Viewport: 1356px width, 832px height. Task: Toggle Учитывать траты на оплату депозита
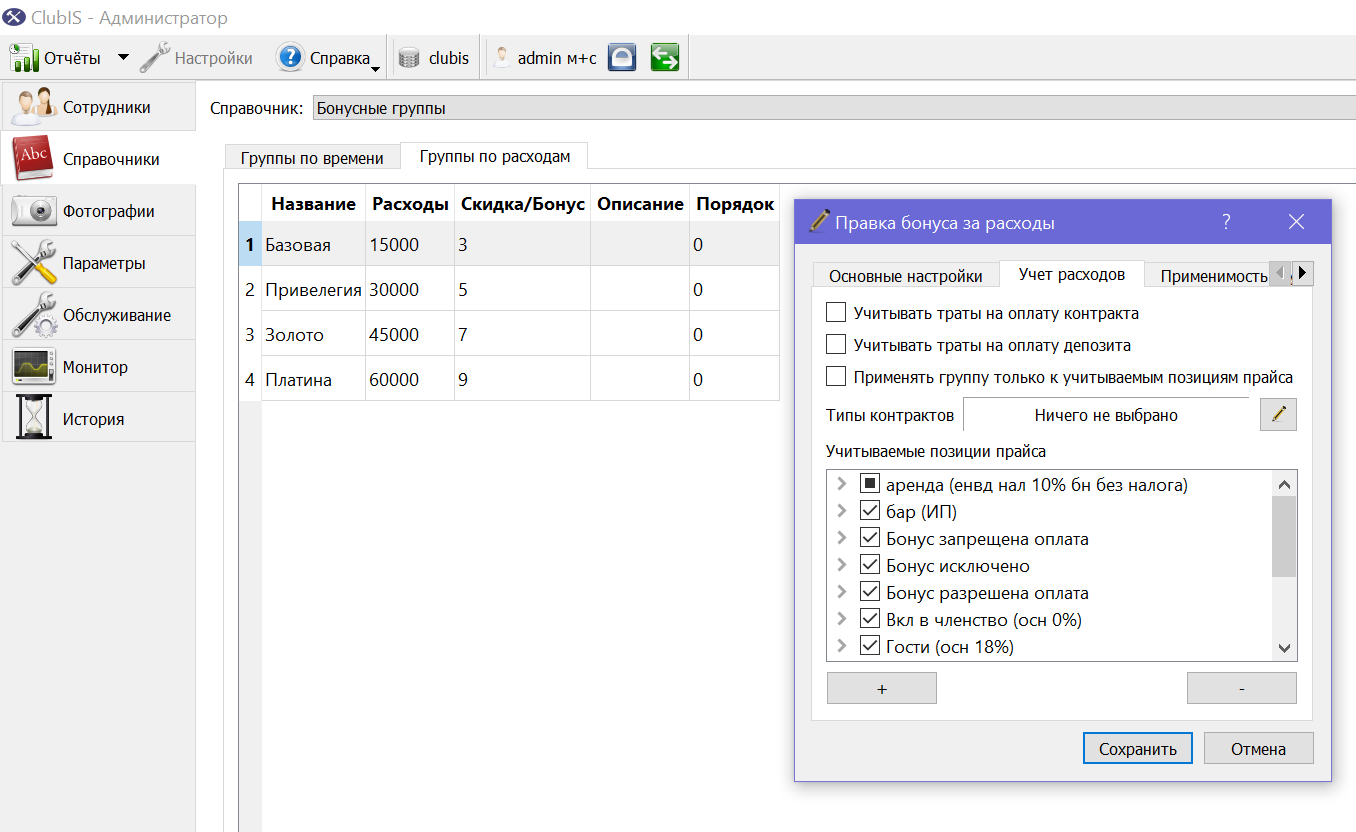836,345
